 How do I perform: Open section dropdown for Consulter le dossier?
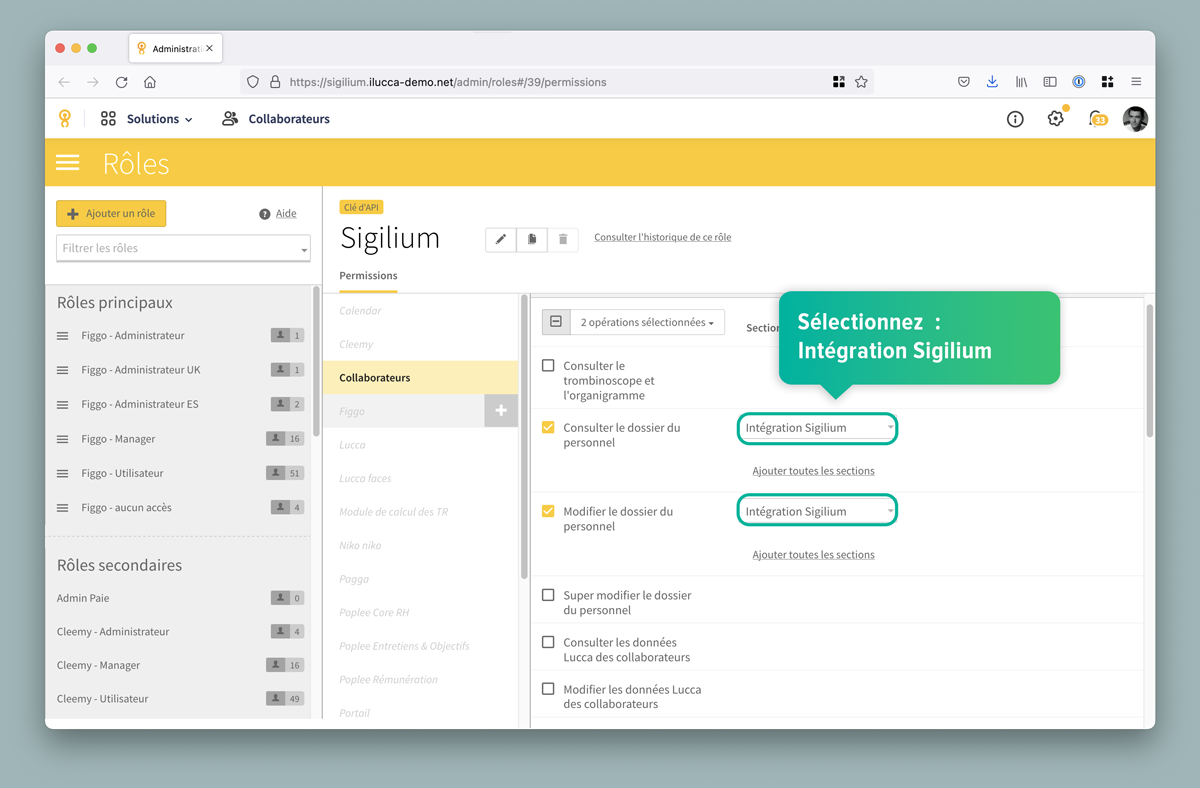pyautogui.click(x=818, y=428)
